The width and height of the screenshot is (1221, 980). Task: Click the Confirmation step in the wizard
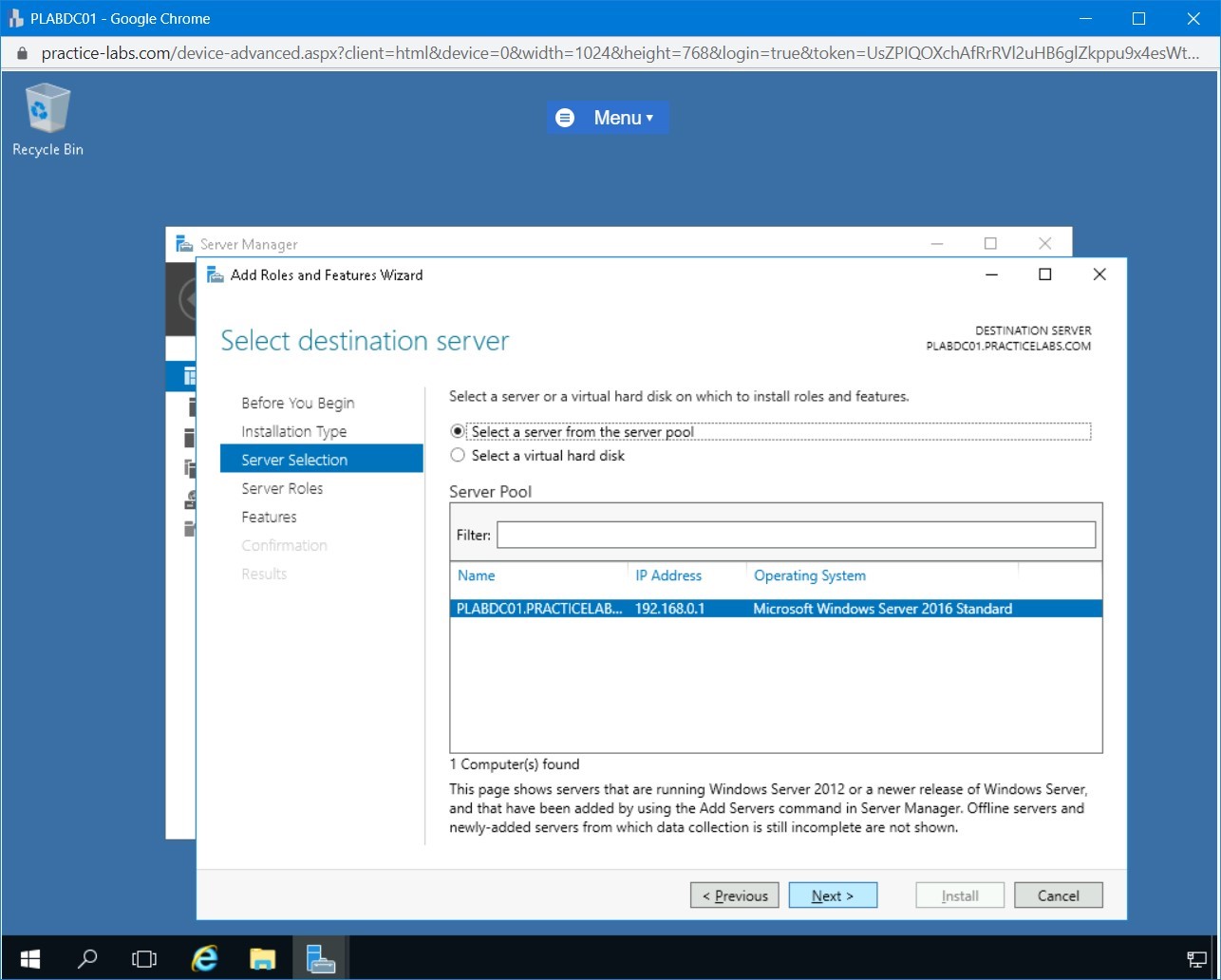284,545
